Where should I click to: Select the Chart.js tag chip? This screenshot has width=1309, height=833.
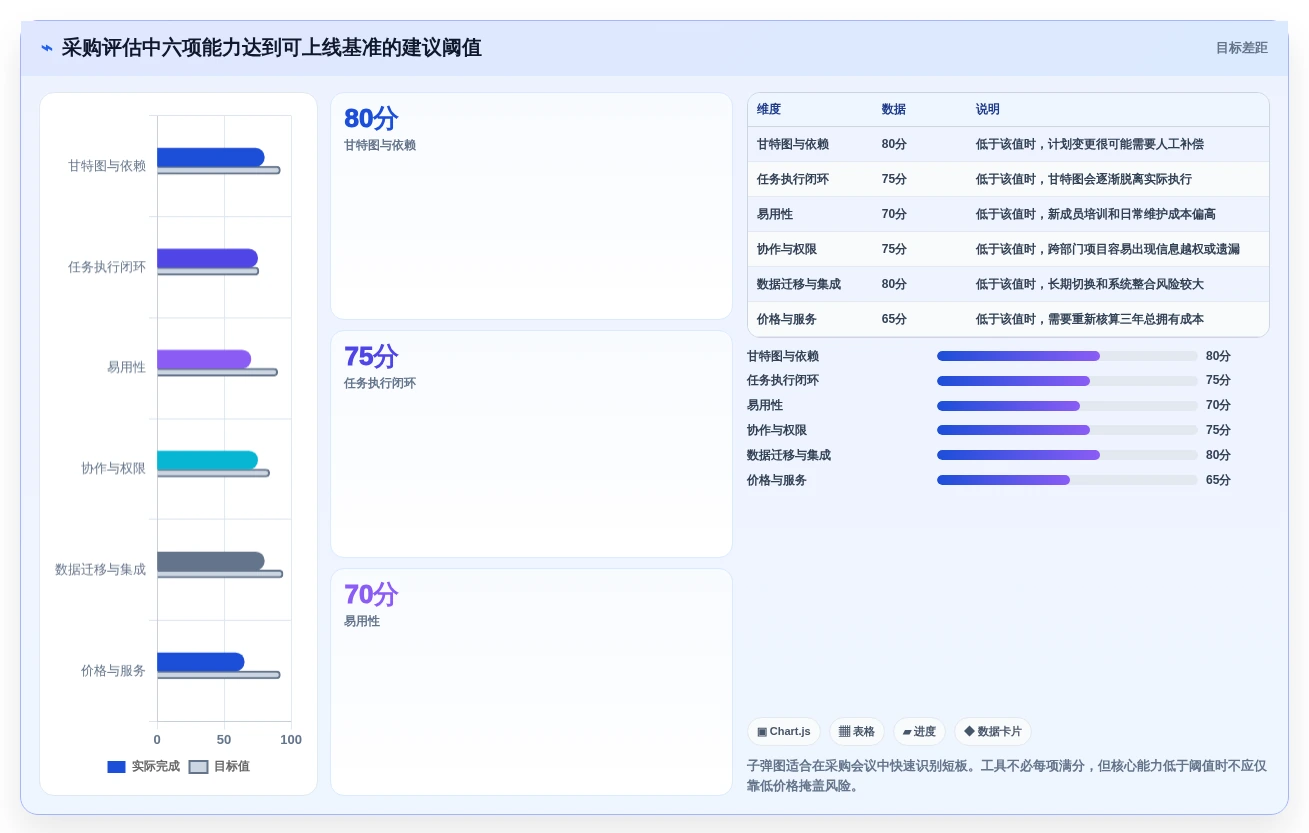point(784,732)
